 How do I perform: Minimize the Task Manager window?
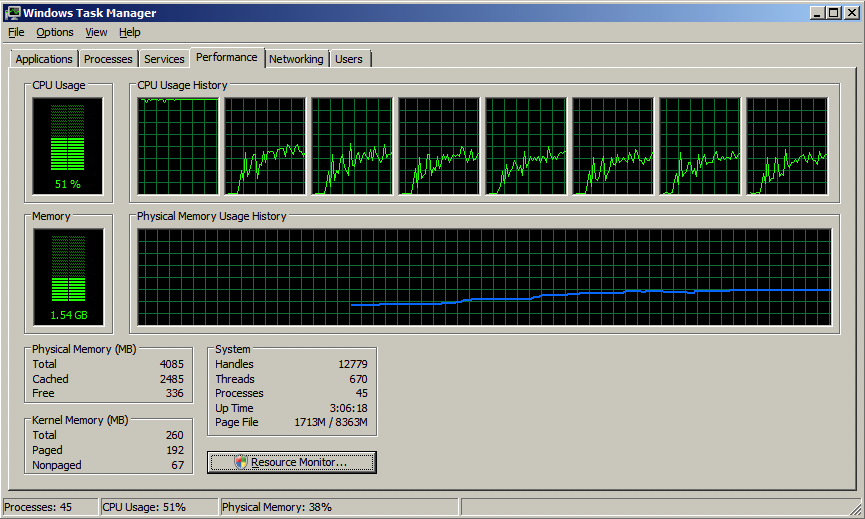[818, 13]
